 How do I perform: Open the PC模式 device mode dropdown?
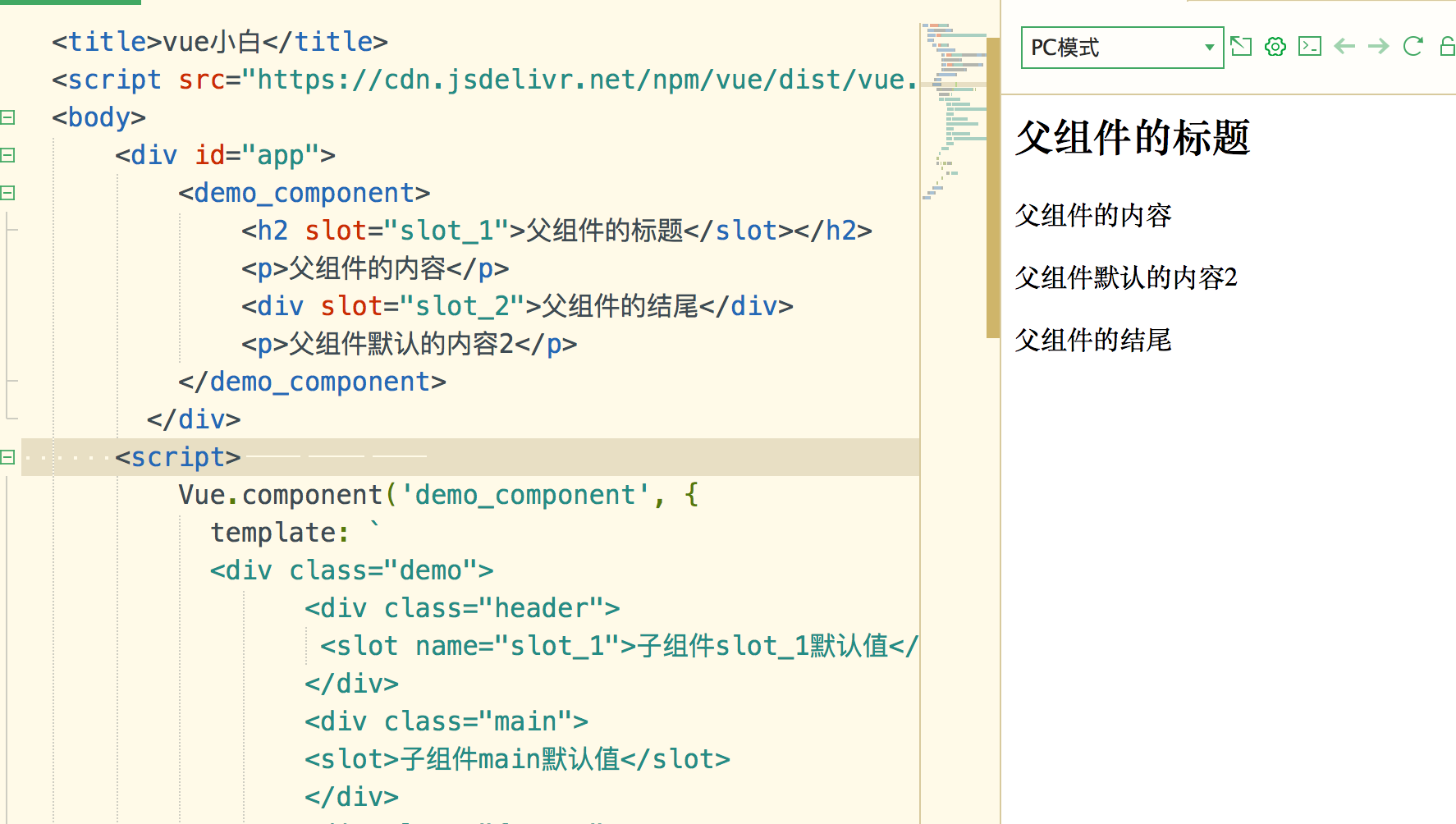point(1122,48)
